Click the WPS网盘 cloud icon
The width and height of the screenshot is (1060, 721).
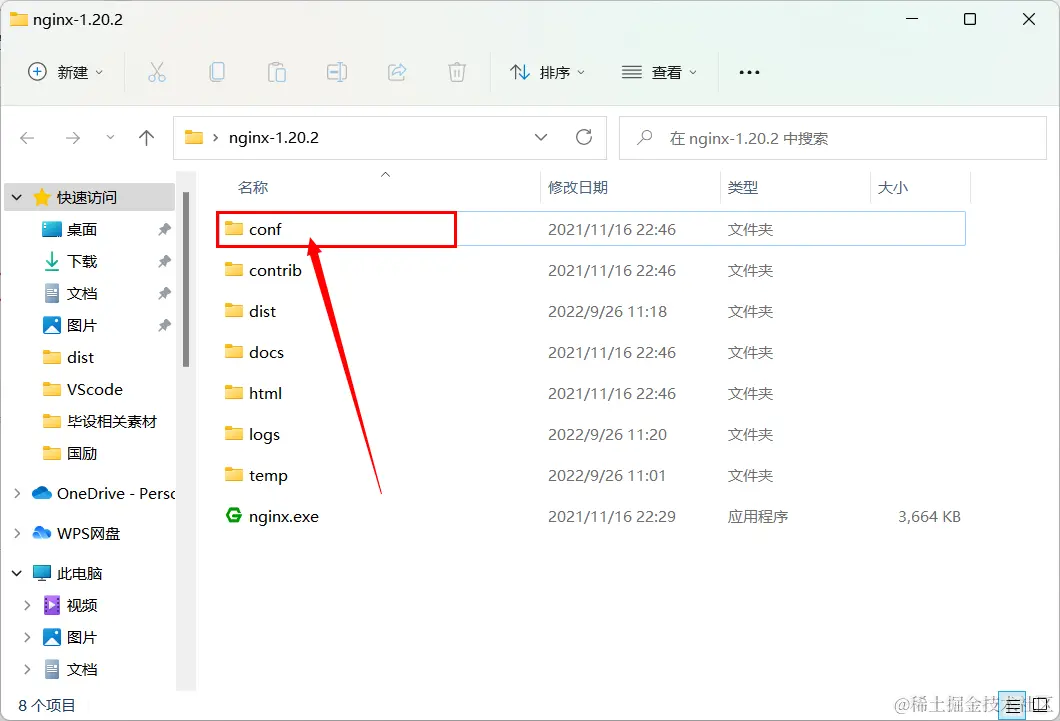[x=42, y=533]
